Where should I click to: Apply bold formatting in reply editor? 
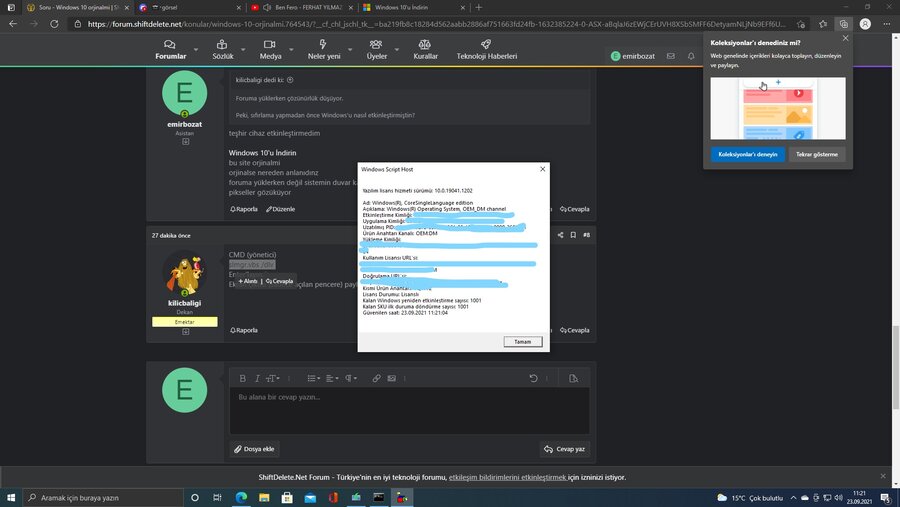click(x=242, y=378)
